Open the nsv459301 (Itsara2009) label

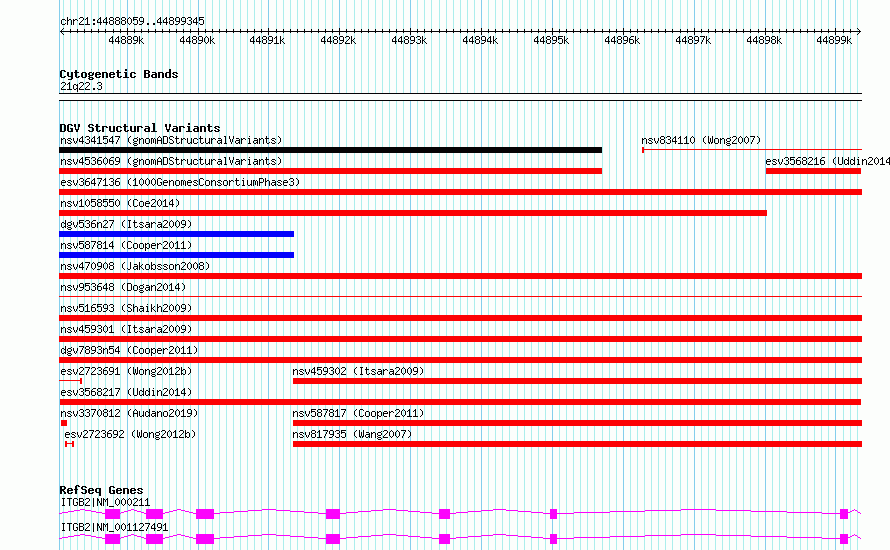click(126, 329)
